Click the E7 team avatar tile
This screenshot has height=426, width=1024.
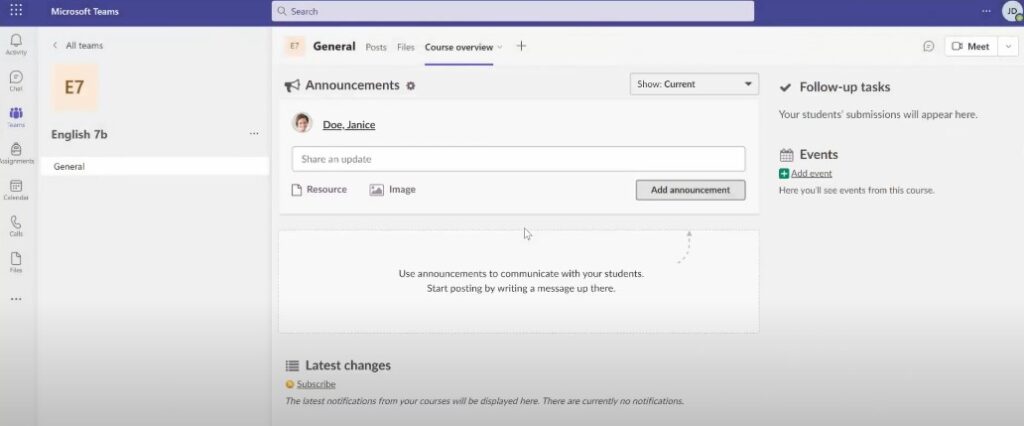[x=74, y=88]
